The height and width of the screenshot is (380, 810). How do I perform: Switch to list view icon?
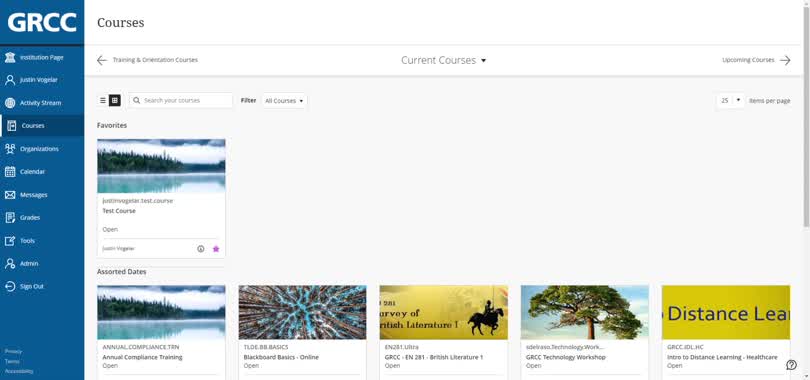point(103,101)
